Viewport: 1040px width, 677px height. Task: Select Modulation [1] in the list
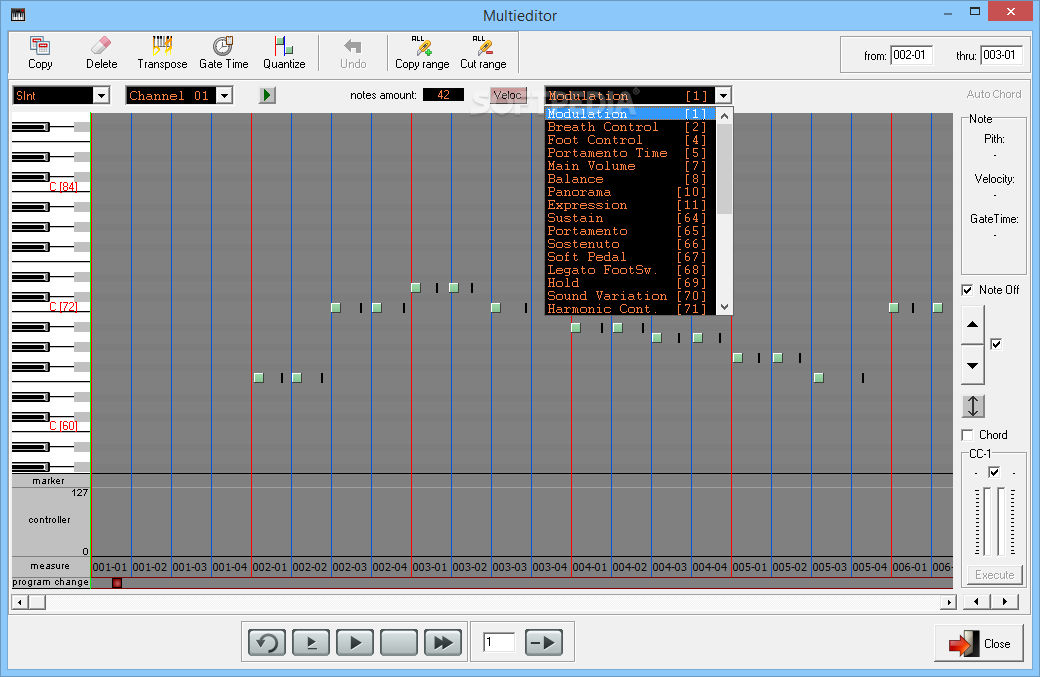(630, 113)
